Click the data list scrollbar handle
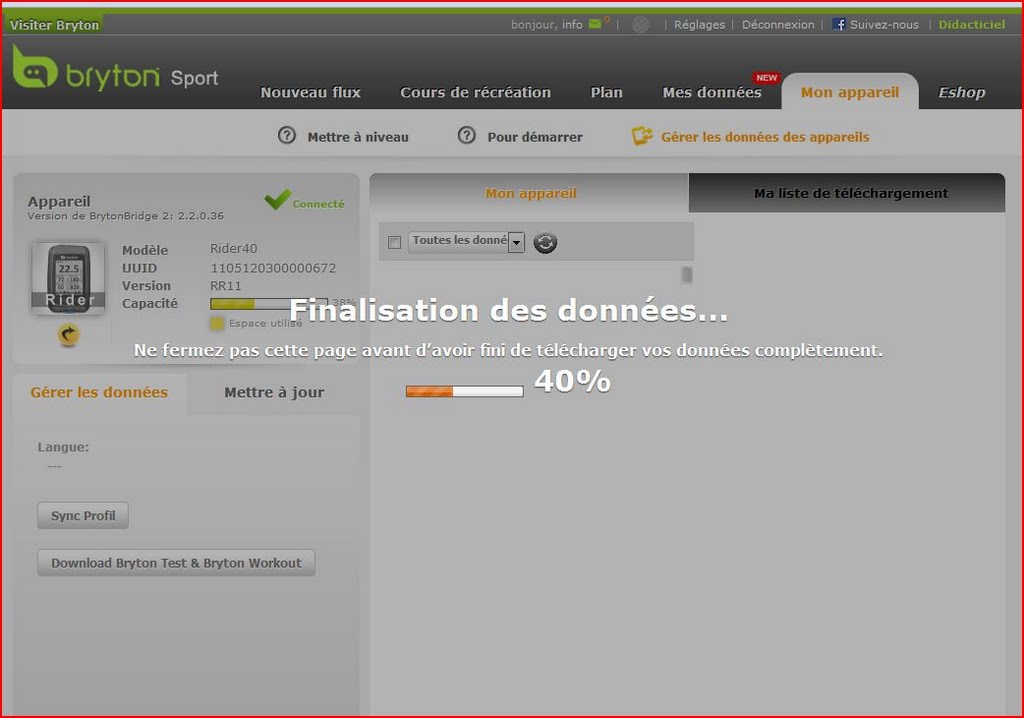The width and height of the screenshot is (1024, 718). click(686, 274)
